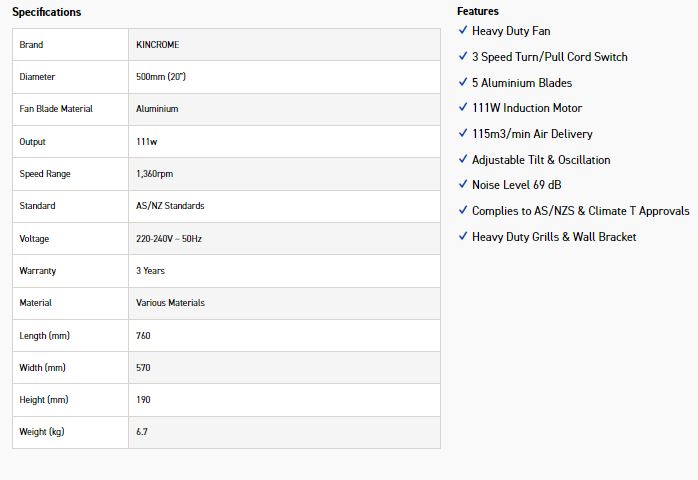698x480 pixels.
Task: Click the checkmark beside Heavy Duty Grills & Wall Bracket
Action: pyautogui.click(x=463, y=237)
